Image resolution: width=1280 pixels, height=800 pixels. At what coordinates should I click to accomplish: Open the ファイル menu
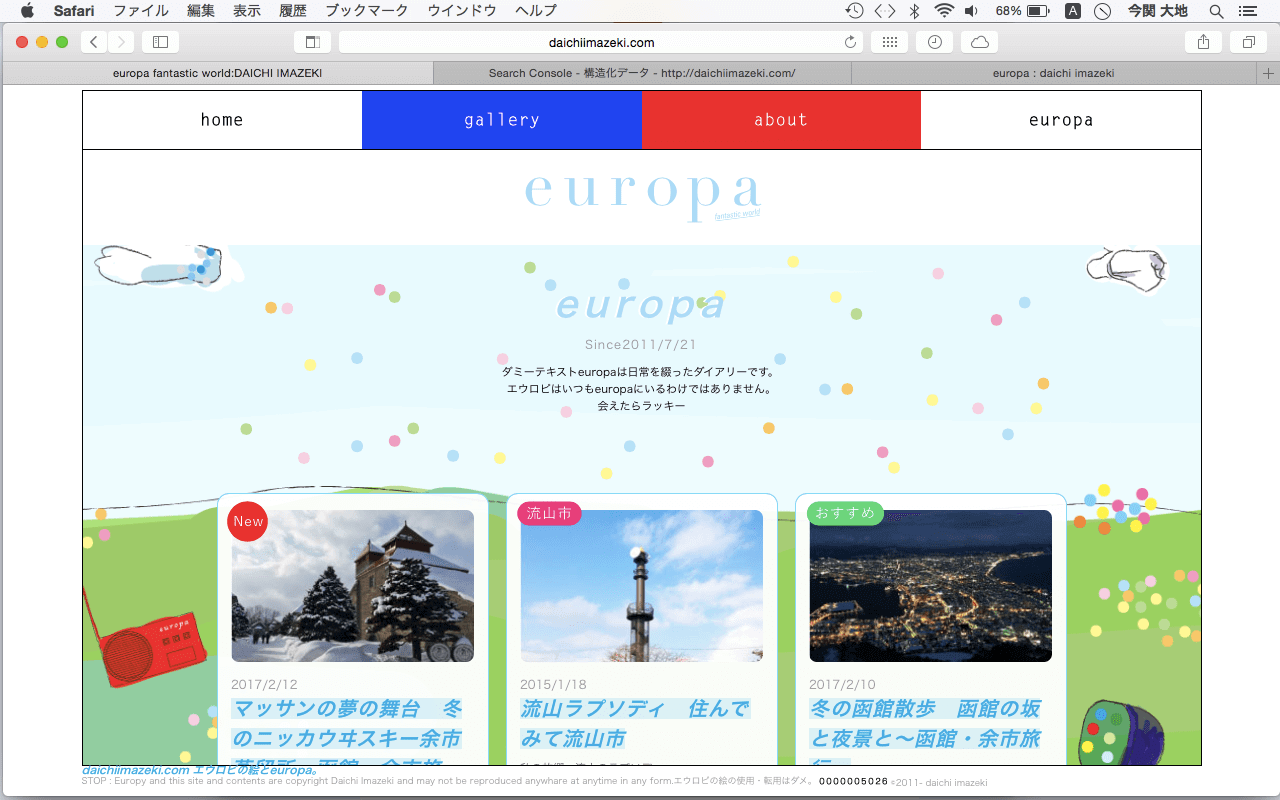coord(141,11)
